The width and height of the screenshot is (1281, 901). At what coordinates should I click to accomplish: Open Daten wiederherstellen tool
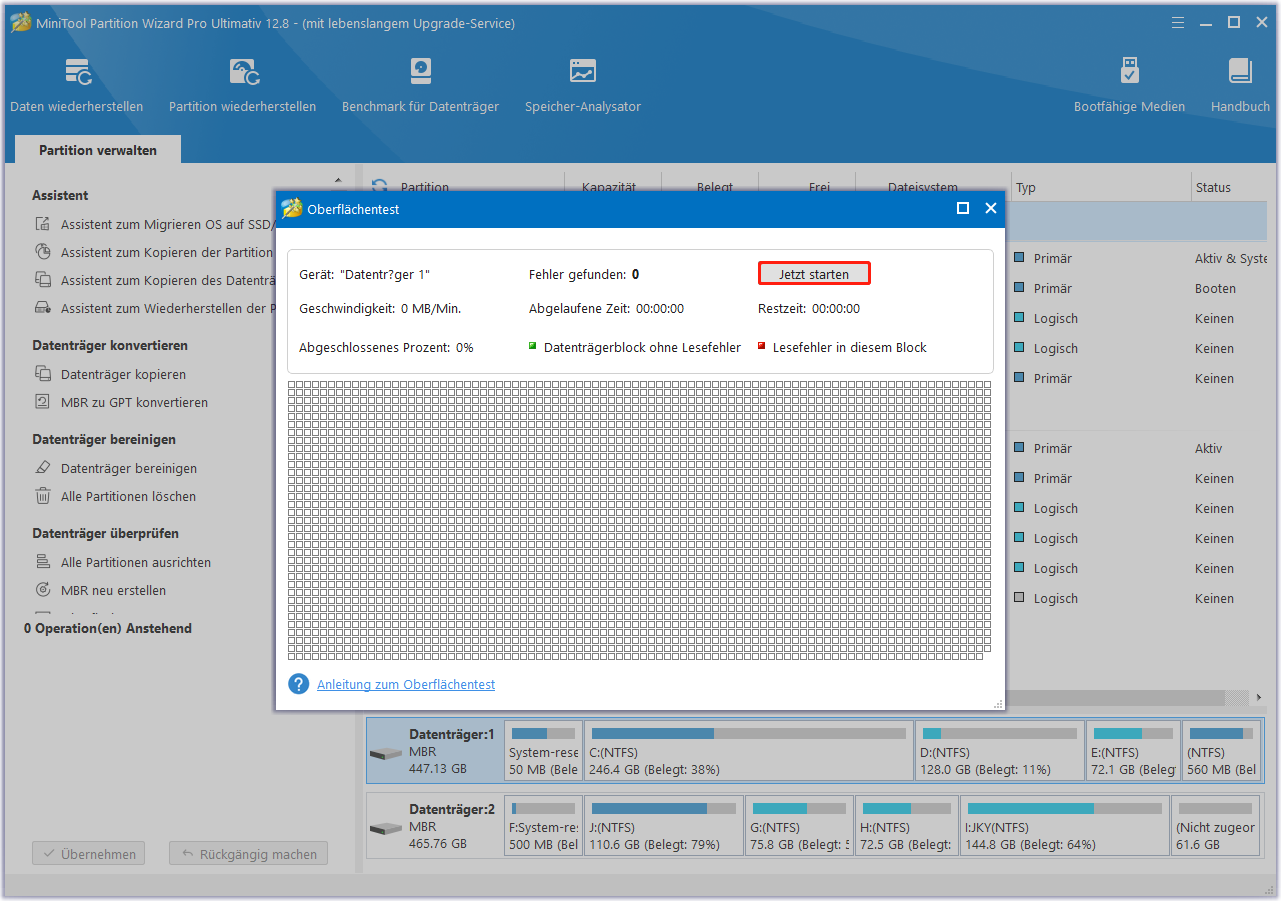[77, 85]
